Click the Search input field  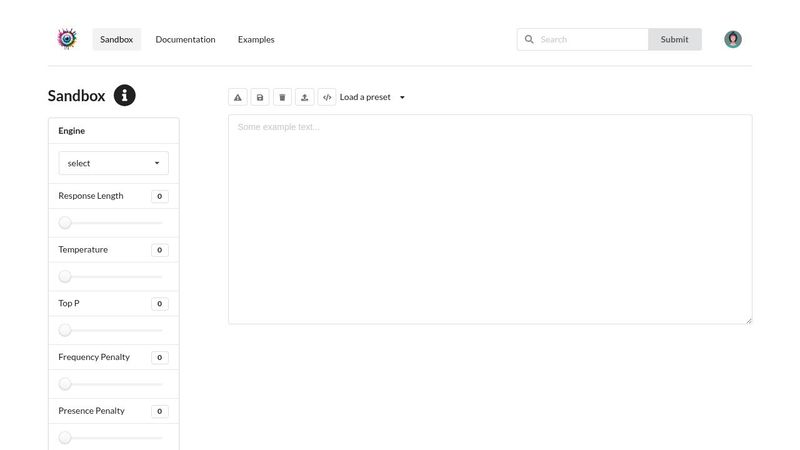tap(590, 39)
